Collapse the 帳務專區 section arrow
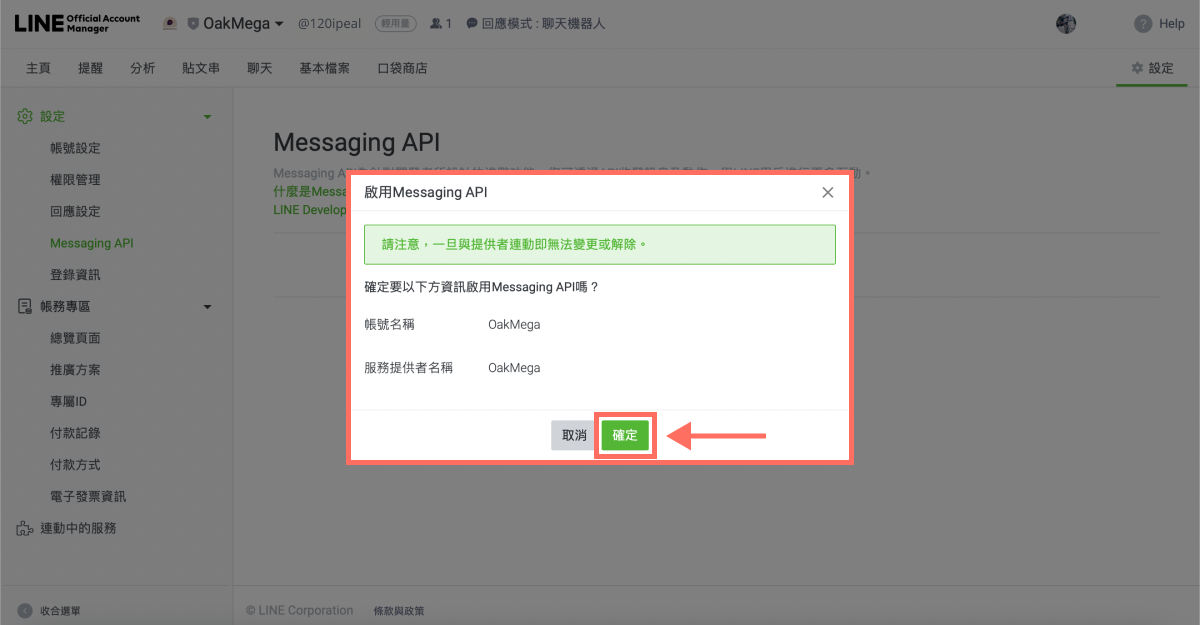This screenshot has height=625, width=1200. point(207,307)
